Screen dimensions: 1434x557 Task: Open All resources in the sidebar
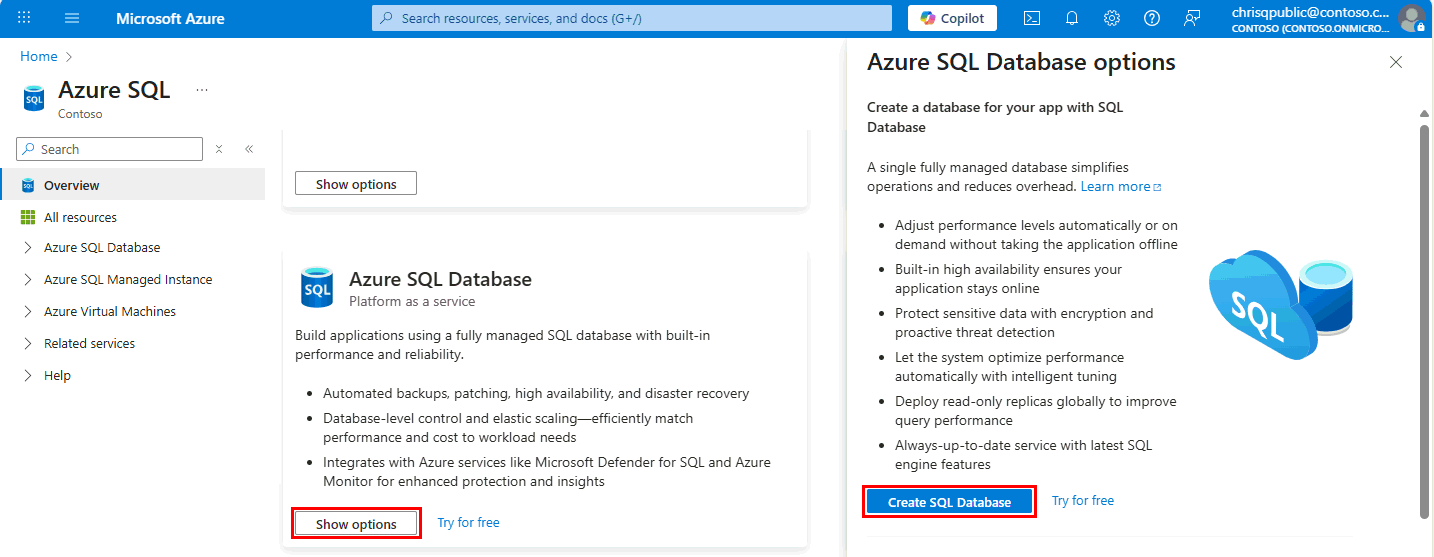(80, 217)
